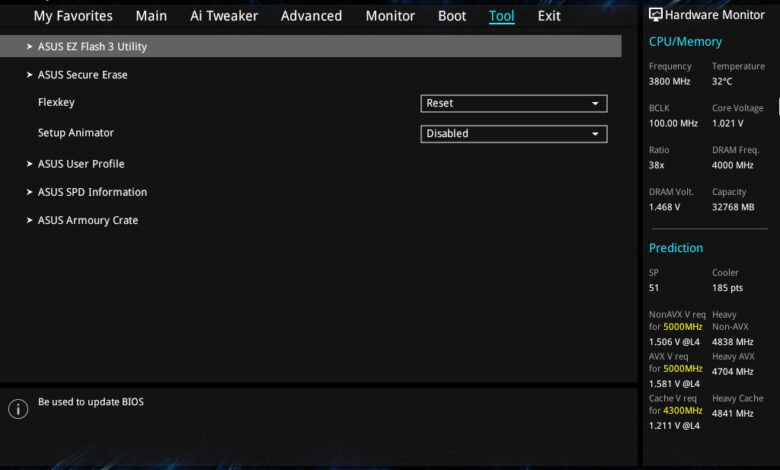Open the My Favorites tab
780x470 pixels.
(73, 16)
